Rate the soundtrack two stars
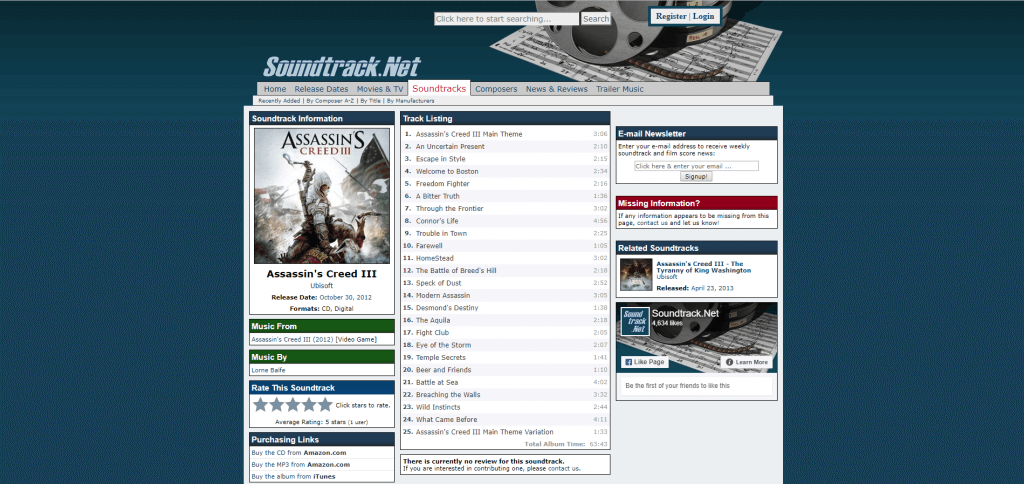The width and height of the screenshot is (1024, 484). click(x=277, y=405)
